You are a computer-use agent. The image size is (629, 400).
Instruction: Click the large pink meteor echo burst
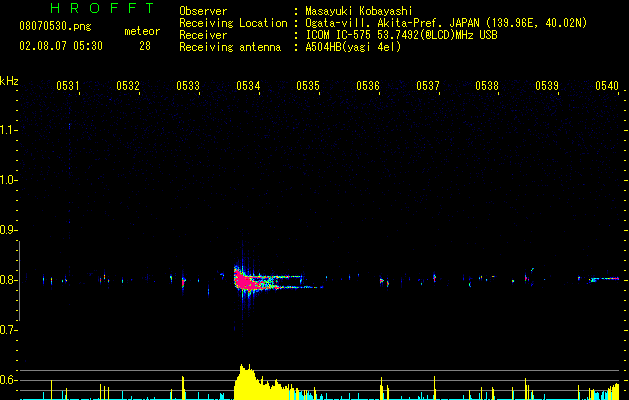coord(247,281)
